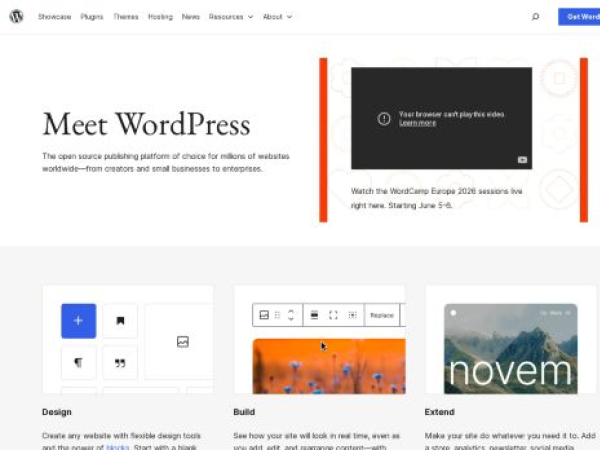Screen dimensions: 600x450
Task: Click the orange flower image thumbnail
Action: click(329, 366)
